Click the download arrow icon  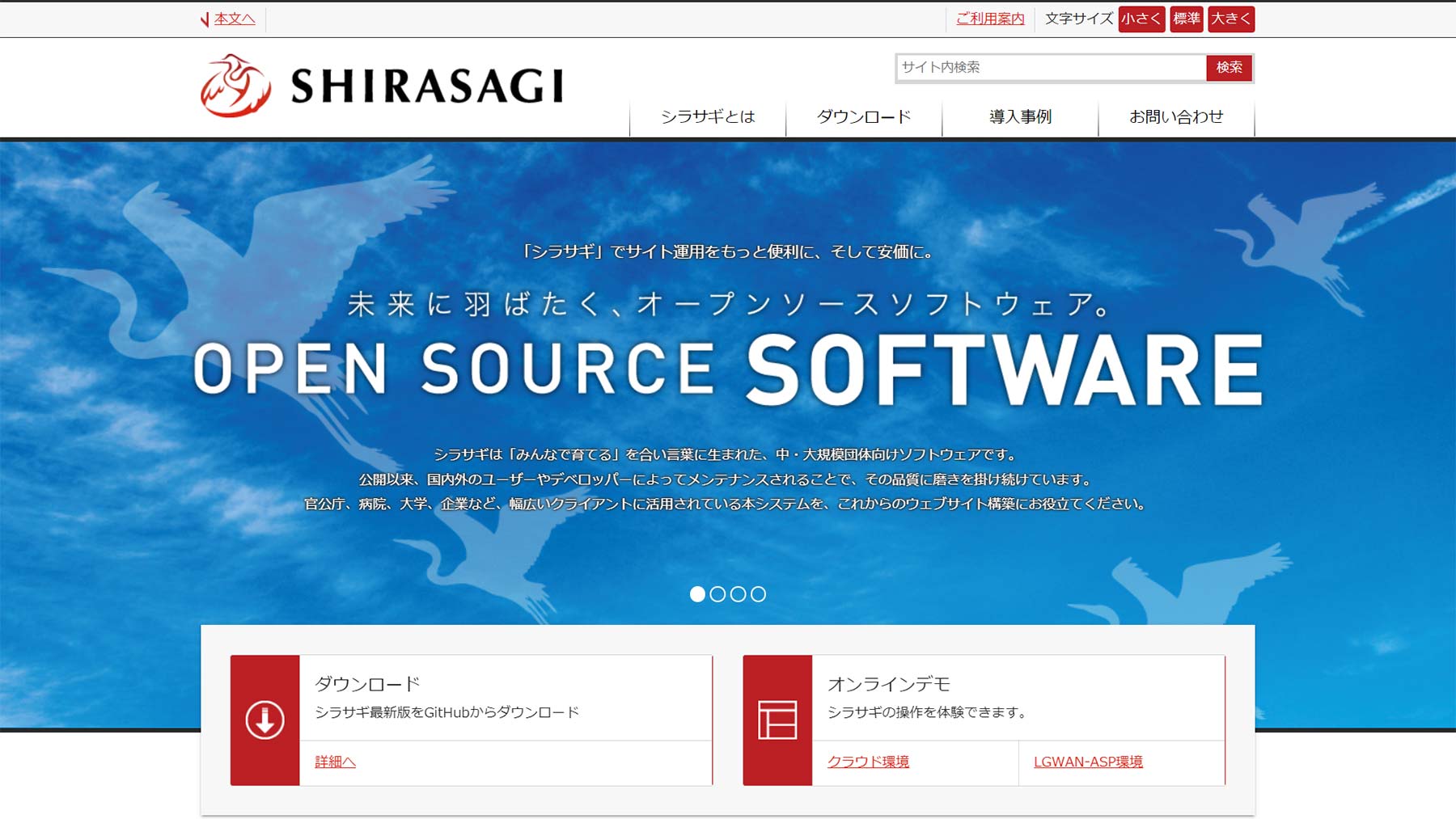click(265, 720)
